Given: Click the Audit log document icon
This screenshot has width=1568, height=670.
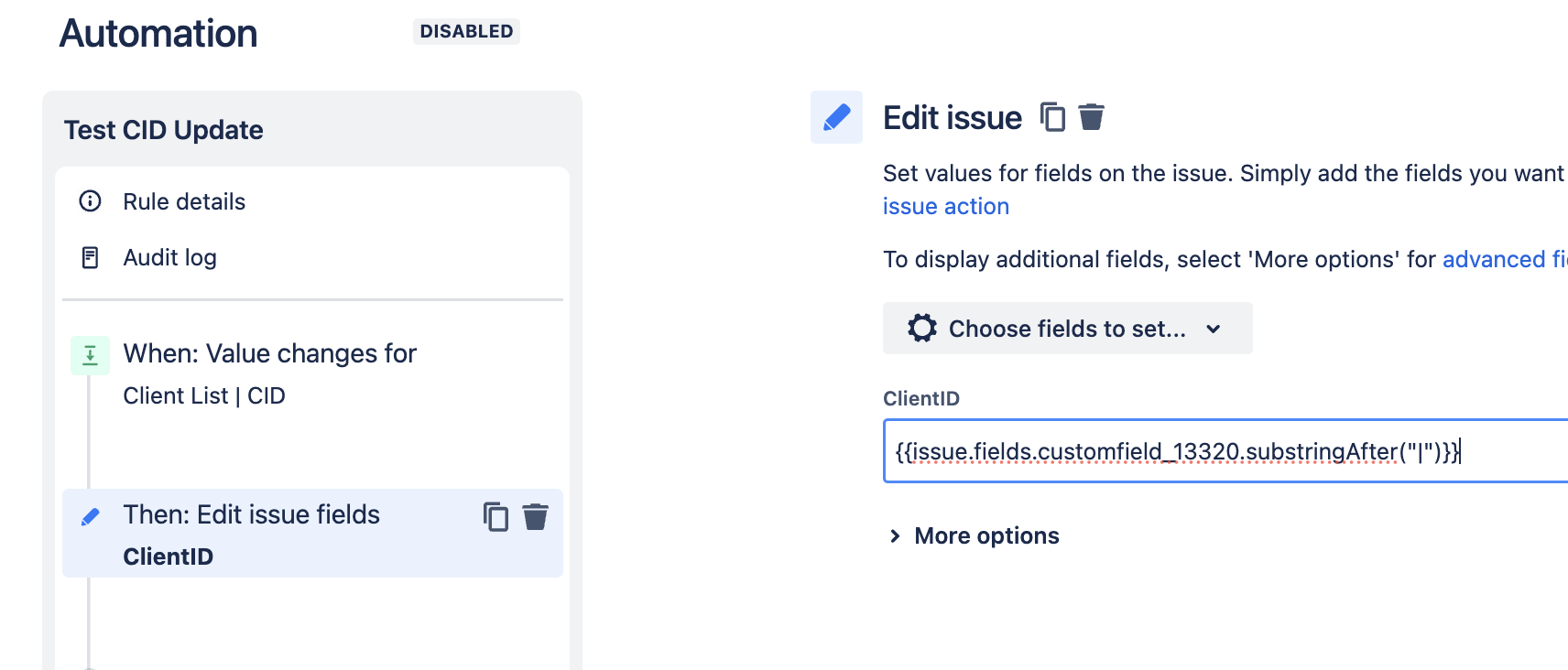Looking at the screenshot, I should click(90, 258).
